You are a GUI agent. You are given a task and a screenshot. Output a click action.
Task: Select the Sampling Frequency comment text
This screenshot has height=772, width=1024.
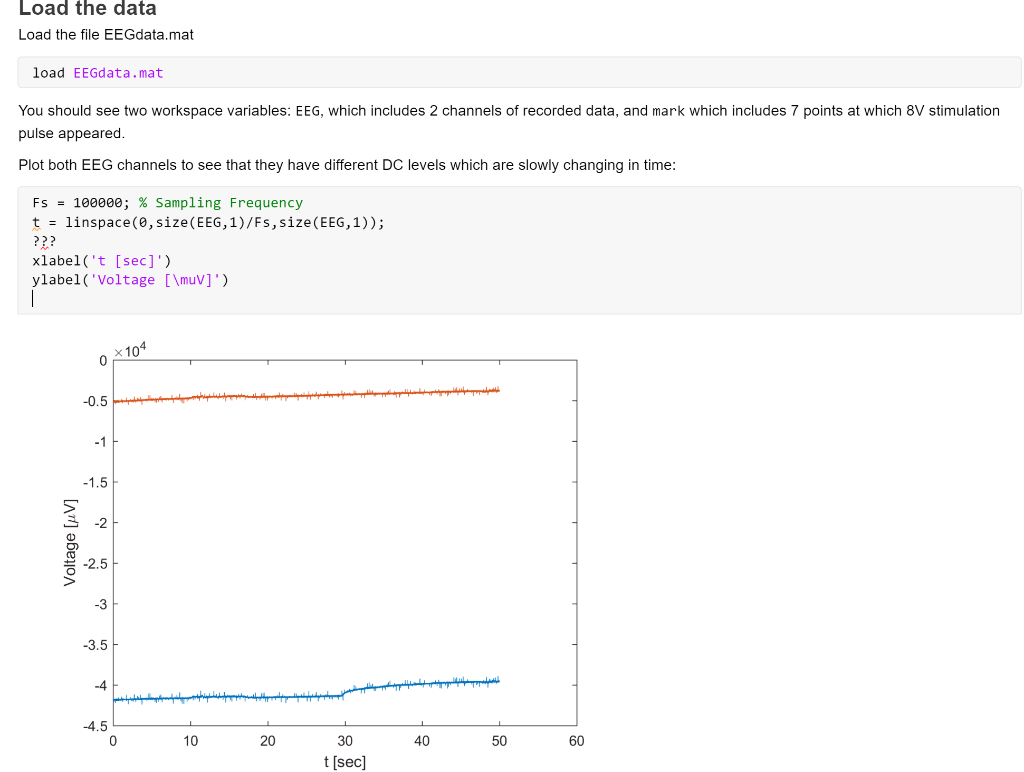220,202
